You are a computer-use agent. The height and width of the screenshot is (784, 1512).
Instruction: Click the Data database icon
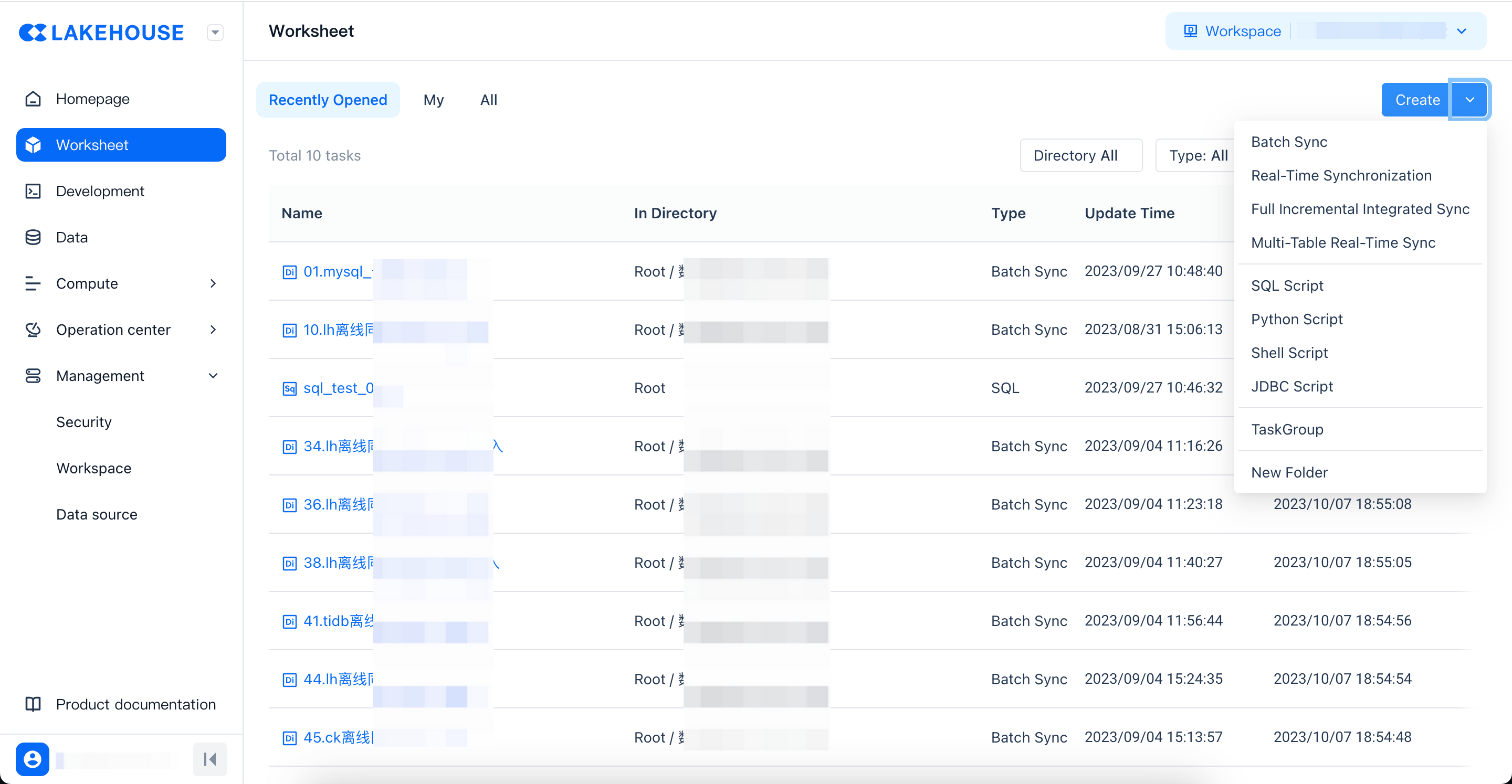(x=33, y=237)
